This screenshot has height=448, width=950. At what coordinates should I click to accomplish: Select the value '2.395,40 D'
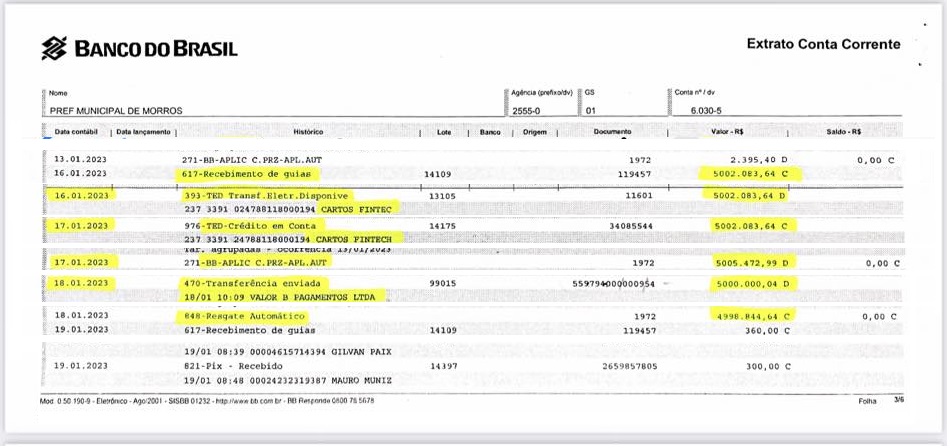(x=759, y=160)
